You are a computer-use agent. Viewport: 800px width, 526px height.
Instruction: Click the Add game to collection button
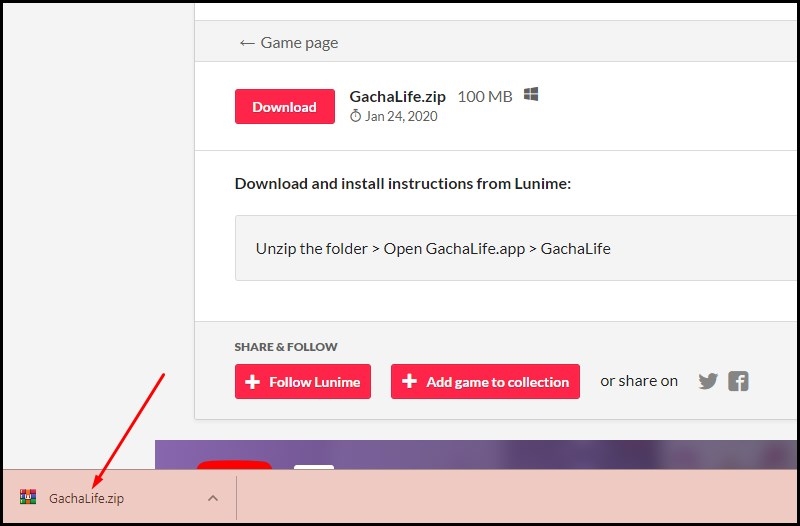pyautogui.click(x=485, y=382)
